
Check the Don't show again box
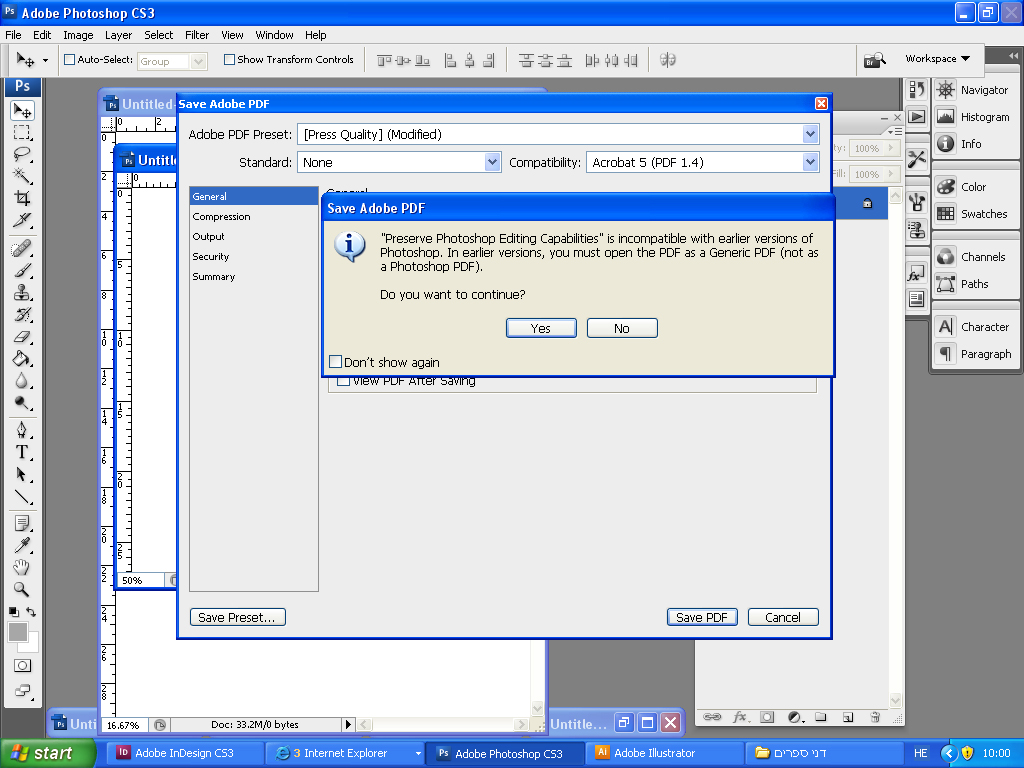click(x=336, y=362)
